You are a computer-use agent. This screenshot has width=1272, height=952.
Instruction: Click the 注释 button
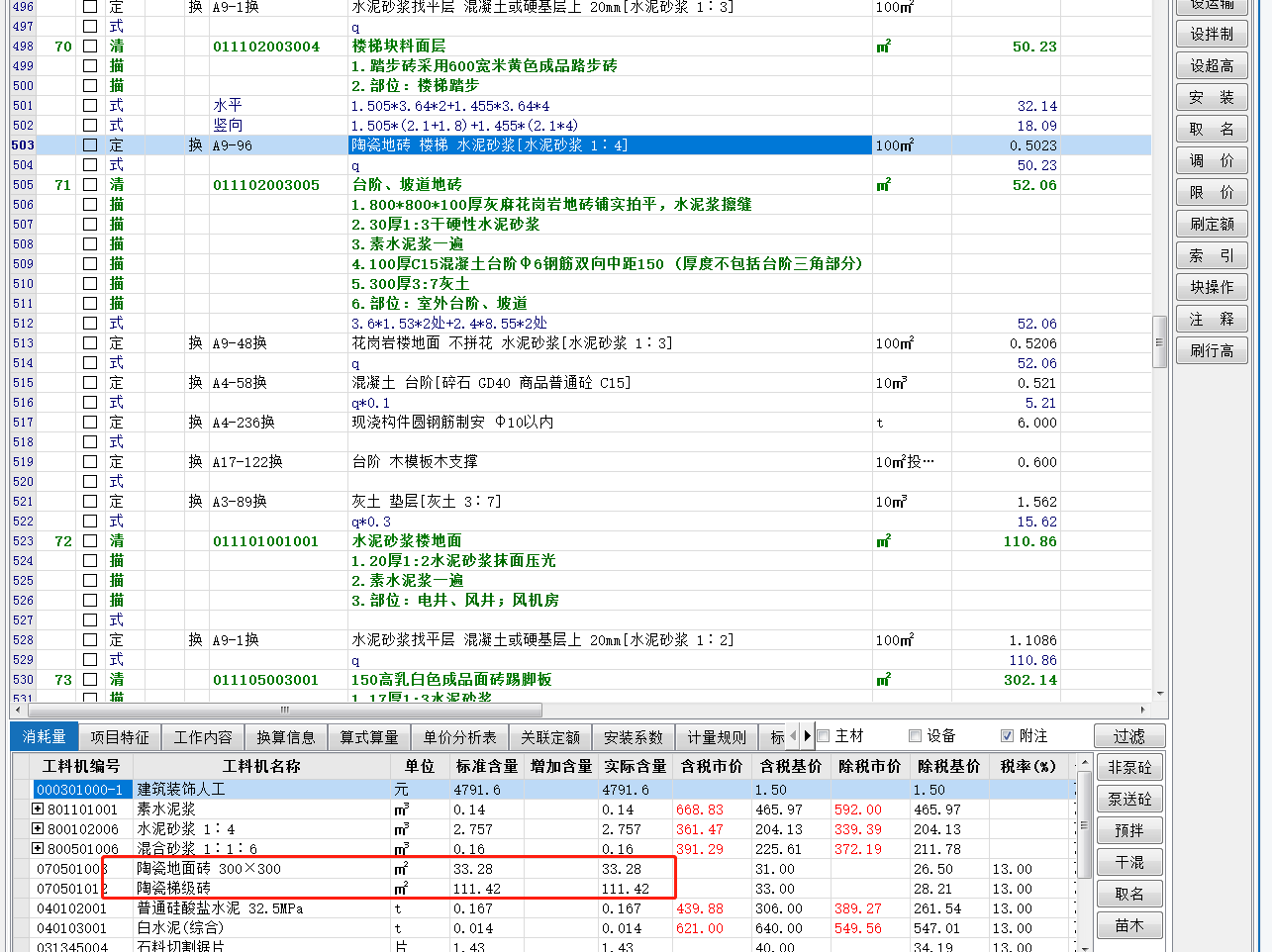tap(1212, 319)
